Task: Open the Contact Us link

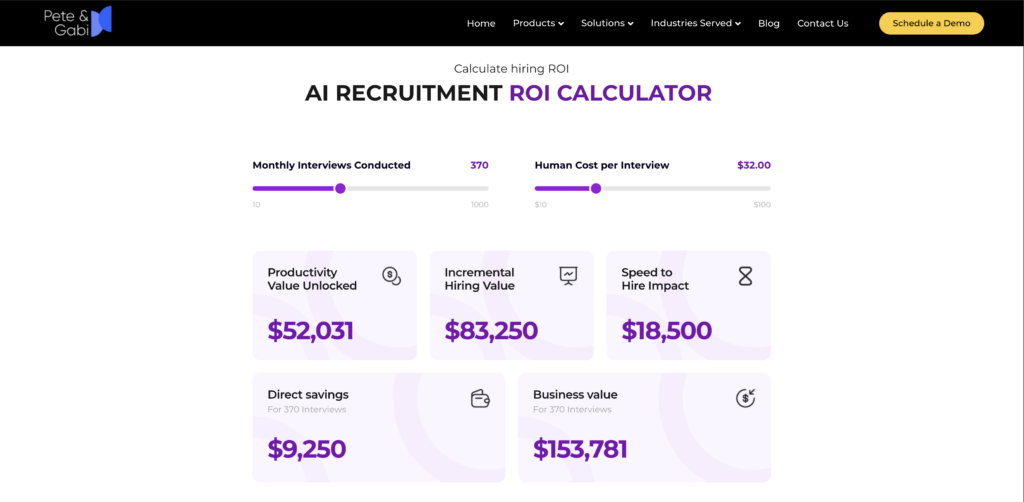Action: pos(823,24)
